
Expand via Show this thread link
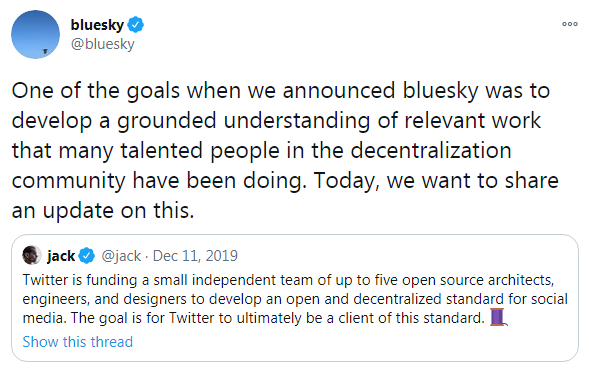click(x=78, y=342)
